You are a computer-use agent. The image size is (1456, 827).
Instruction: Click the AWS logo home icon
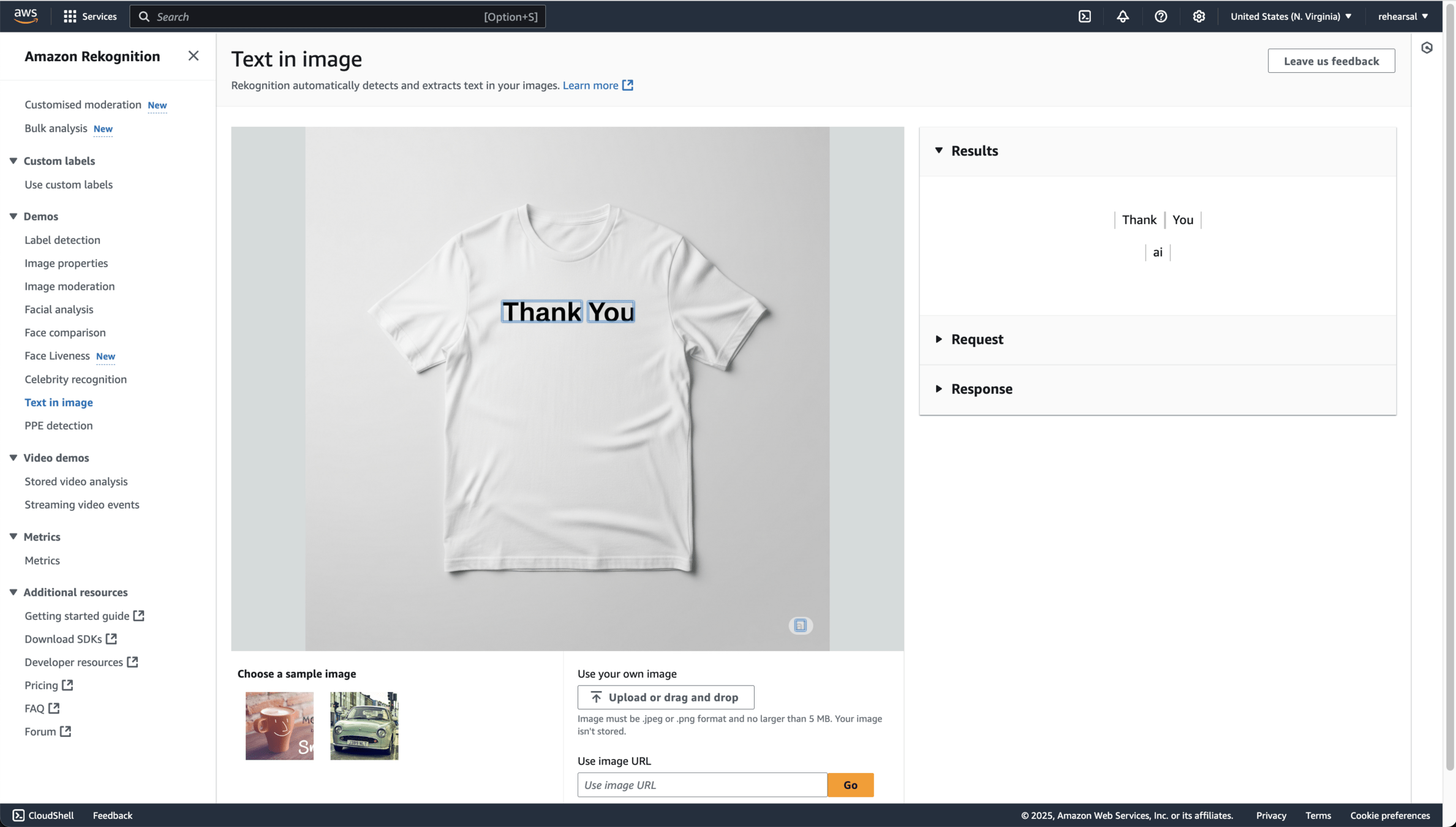(26, 16)
